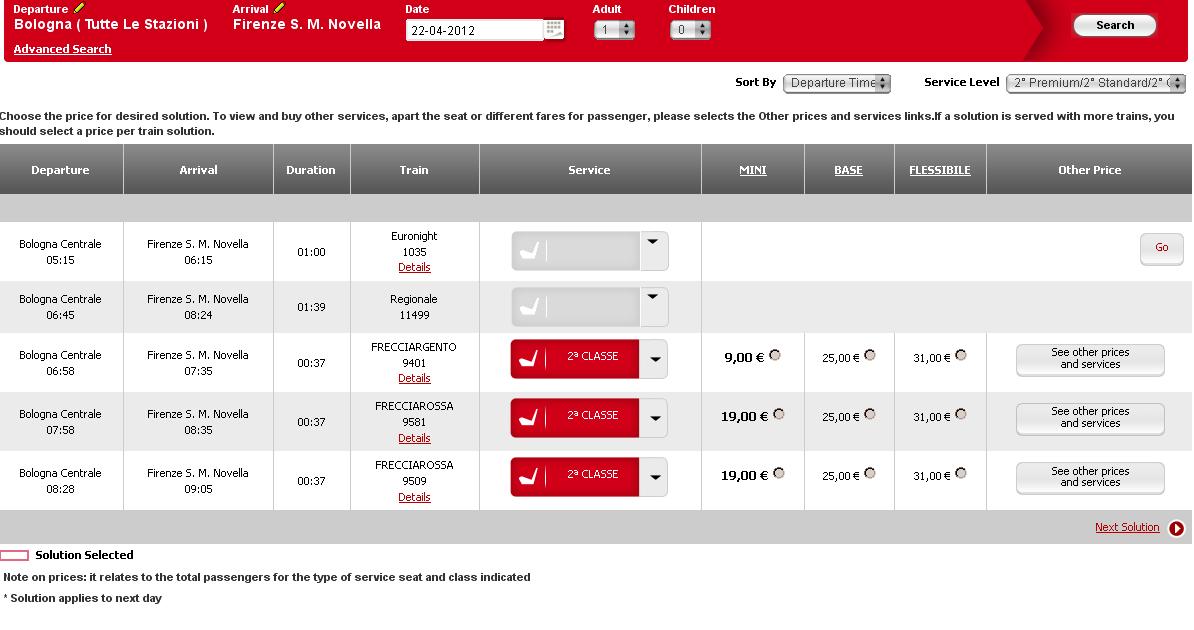The image size is (1194, 630).
Task: Click Go button for Euronight 1035
Action: coord(1161,248)
